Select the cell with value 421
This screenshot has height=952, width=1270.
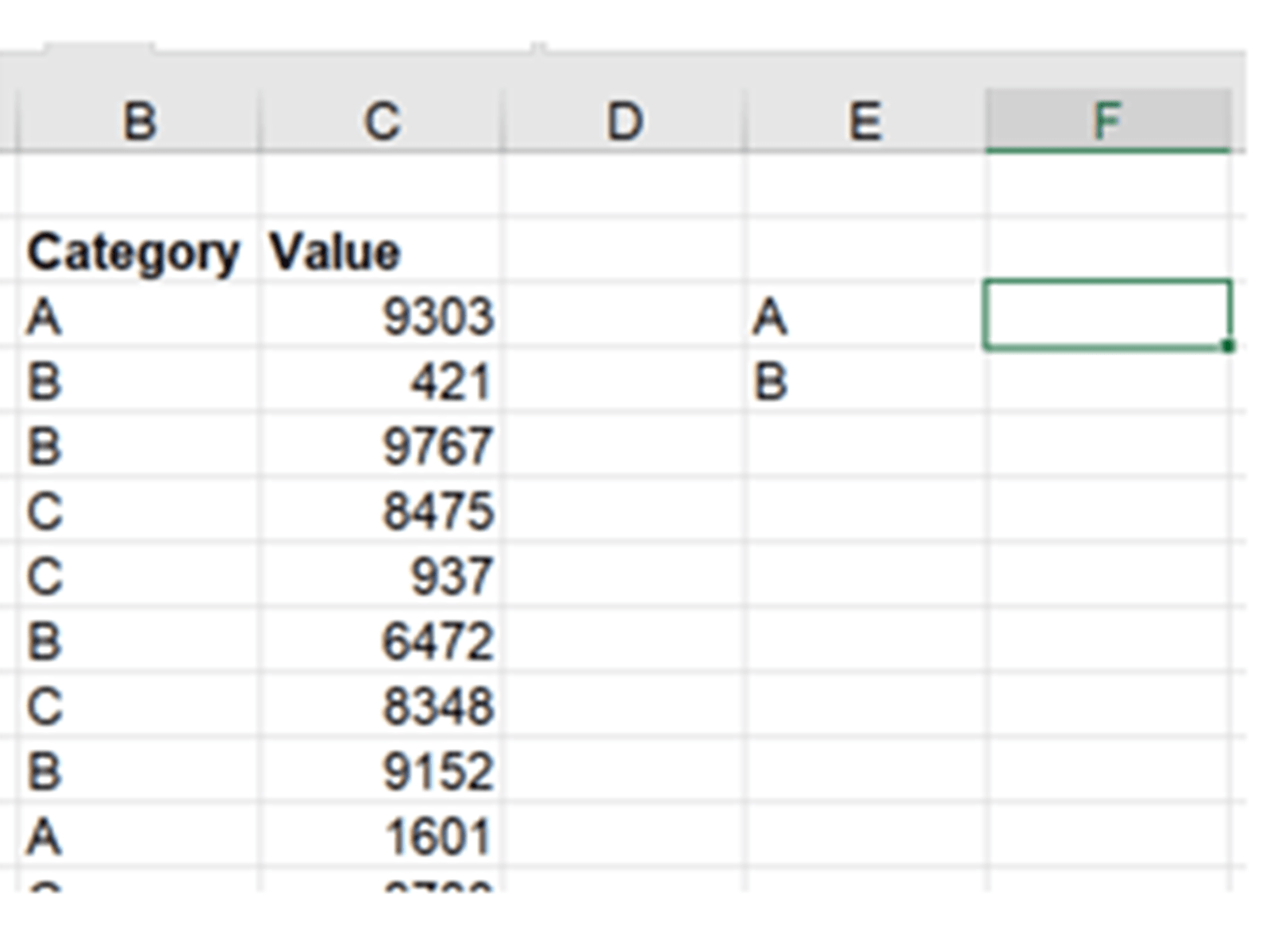381,382
